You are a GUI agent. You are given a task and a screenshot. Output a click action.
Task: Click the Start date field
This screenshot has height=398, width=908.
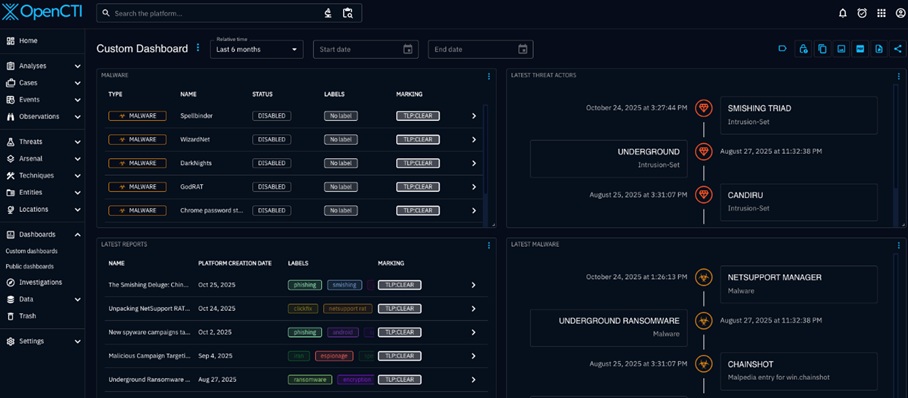point(365,49)
